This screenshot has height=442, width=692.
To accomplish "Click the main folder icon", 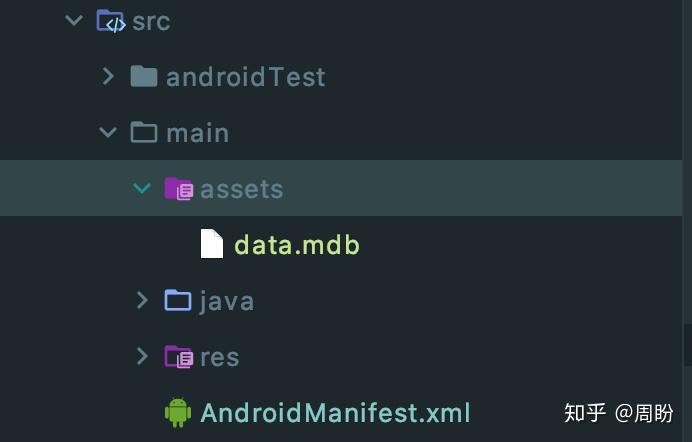I will coord(144,133).
